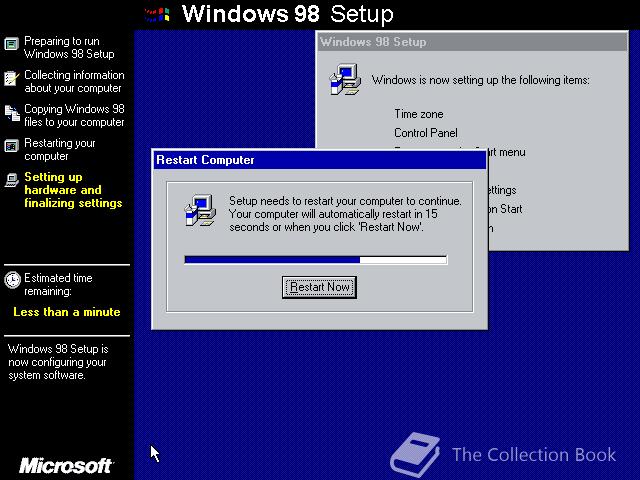The width and height of the screenshot is (640, 480).
Task: Click the Collecting information step icon
Action: (11, 78)
